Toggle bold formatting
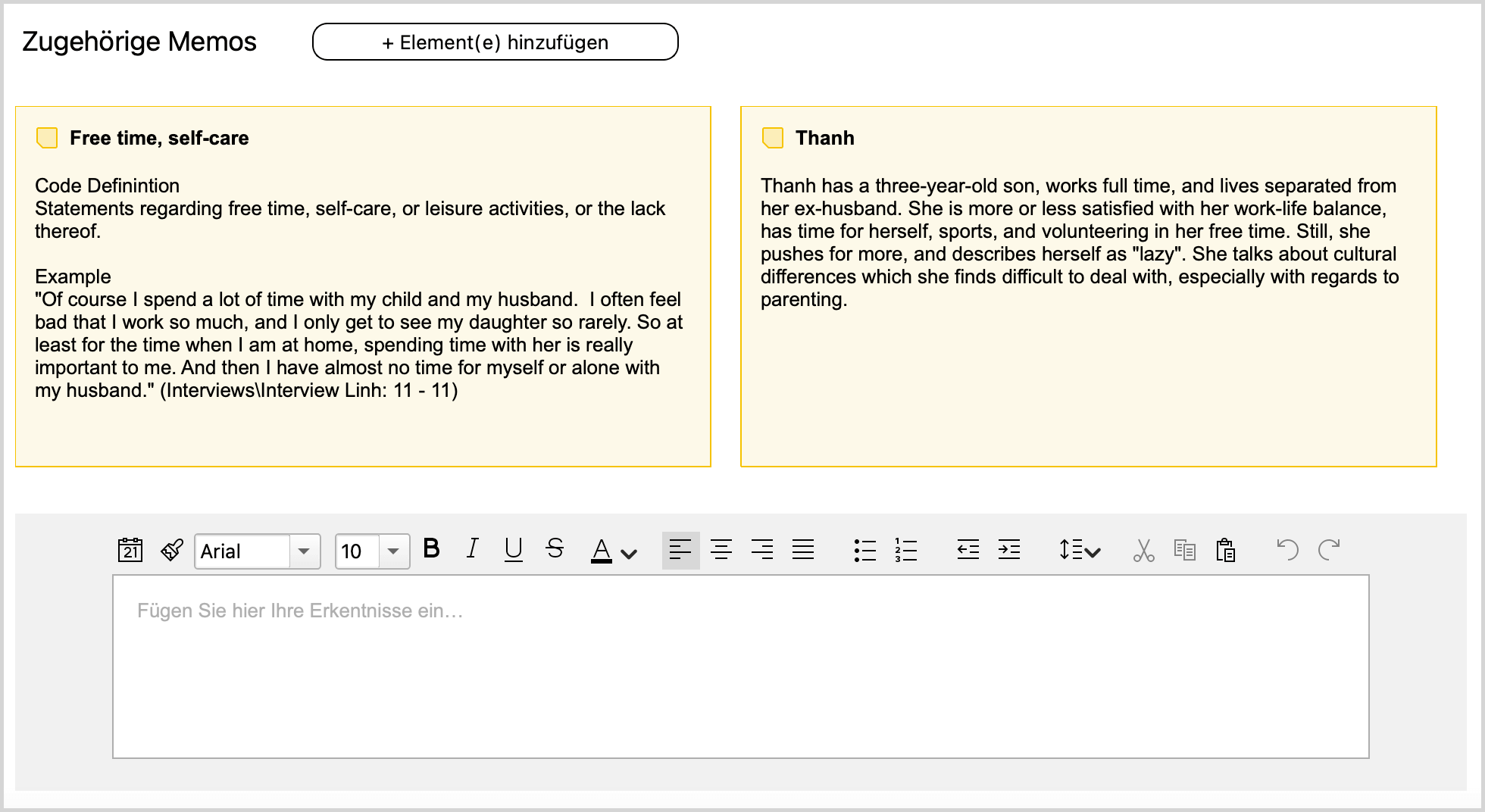Viewport: 1485px width, 812px height. tap(431, 548)
